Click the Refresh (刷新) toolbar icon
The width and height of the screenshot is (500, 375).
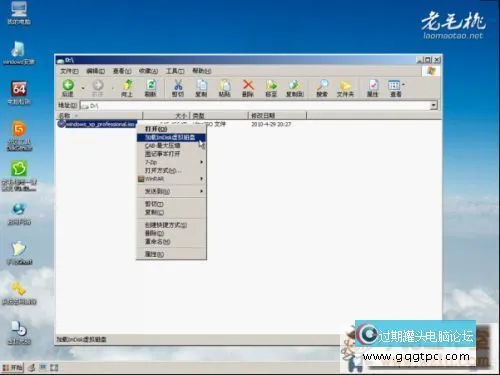coord(151,85)
